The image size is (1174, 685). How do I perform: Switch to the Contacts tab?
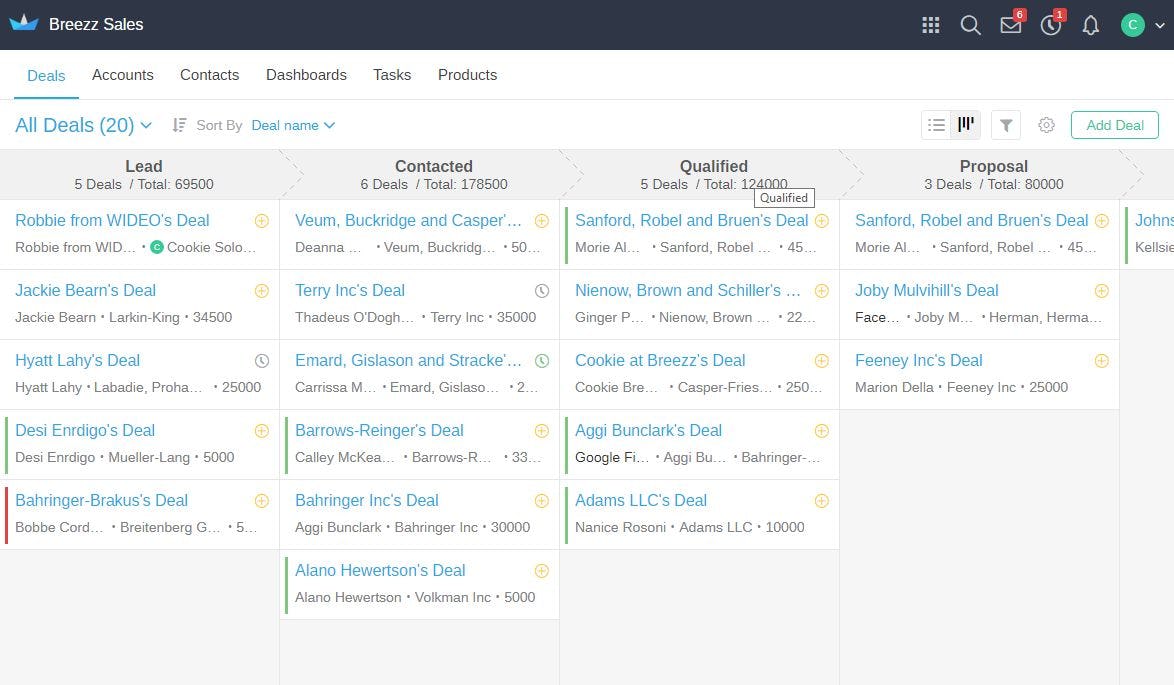click(209, 75)
